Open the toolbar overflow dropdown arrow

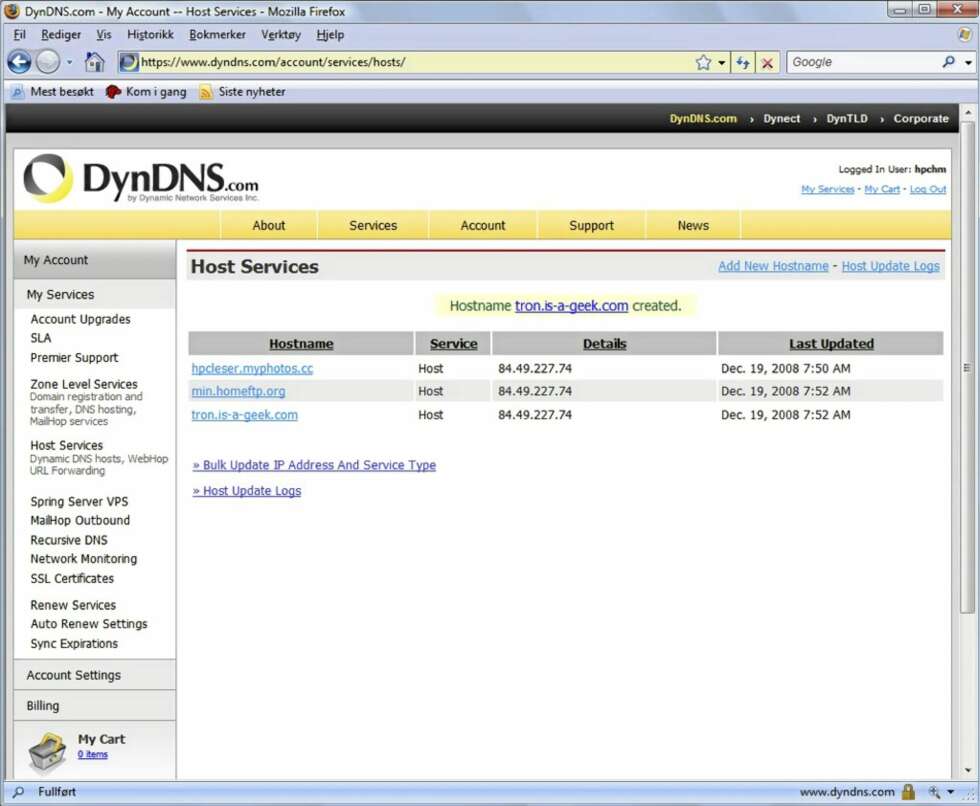[969, 62]
